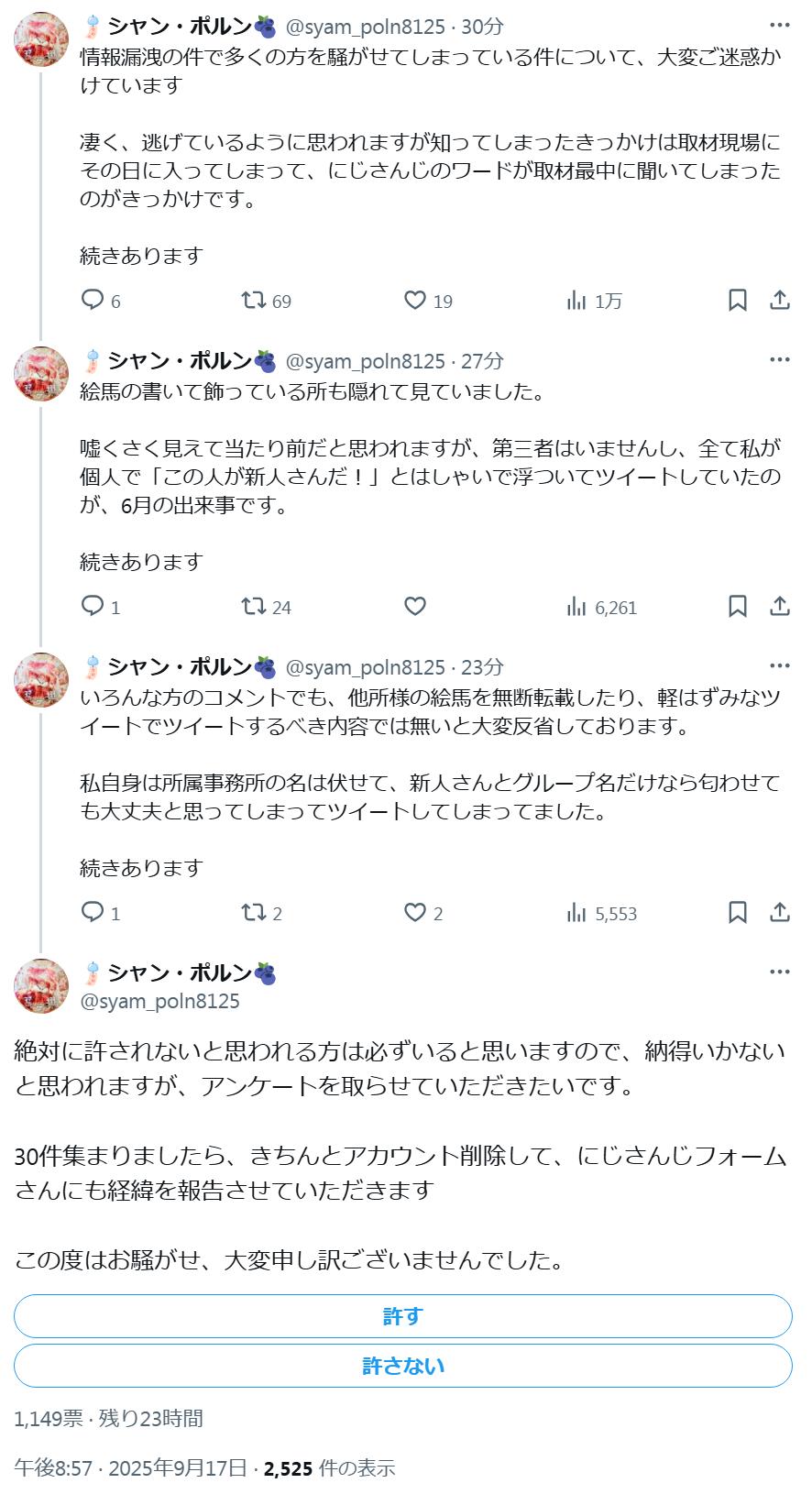Screen dimensions: 812x1494
Task: Vote 許す in the poll
Action: (403, 1316)
